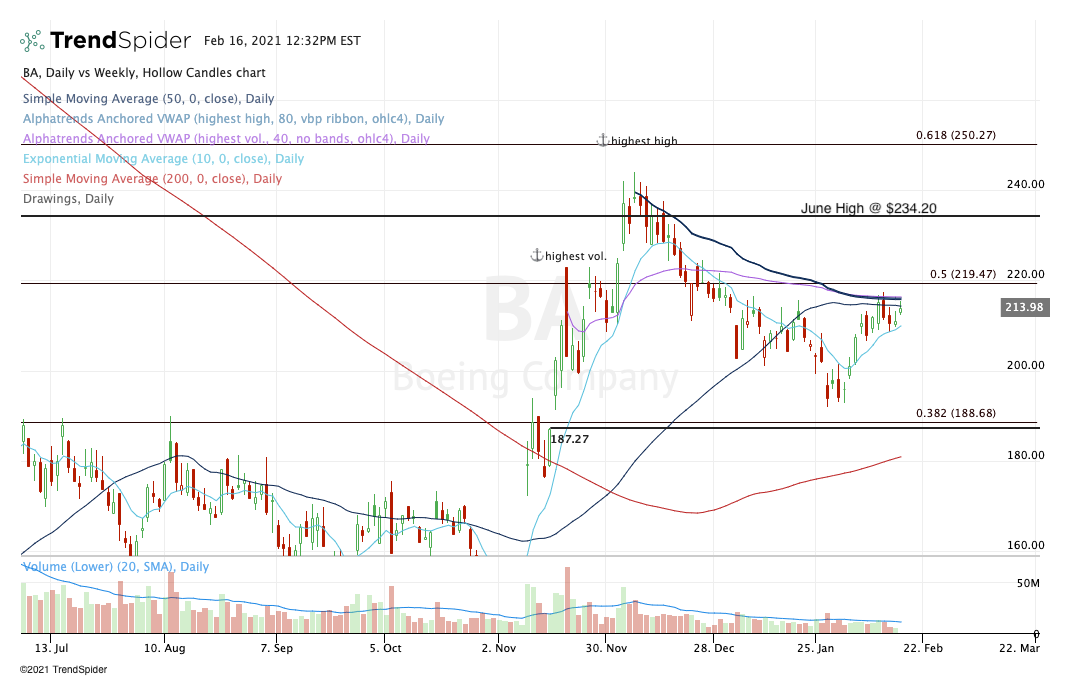Click the 7. Sep date axis label
This screenshot has height=679, width=1070.
tap(276, 648)
